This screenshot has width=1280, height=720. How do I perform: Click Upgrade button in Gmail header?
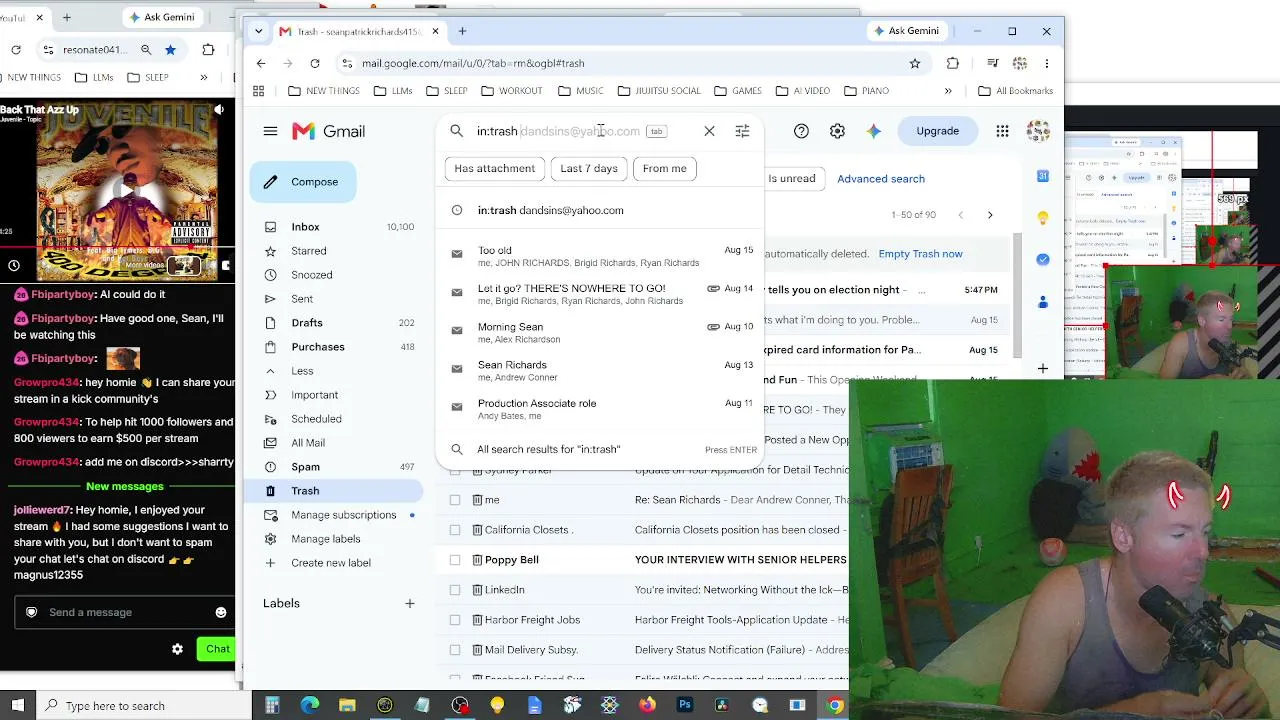937,131
